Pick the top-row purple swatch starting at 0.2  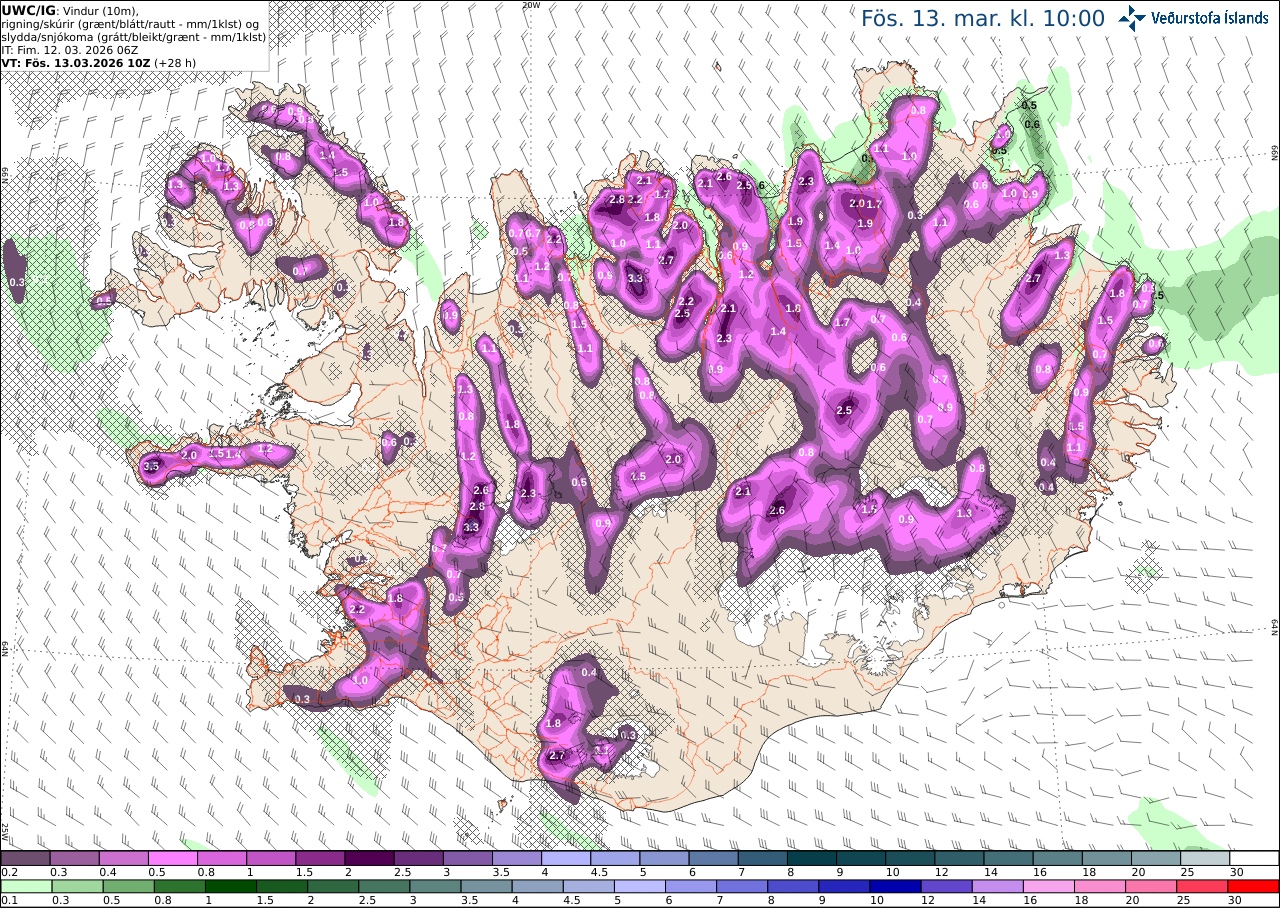coord(25,858)
